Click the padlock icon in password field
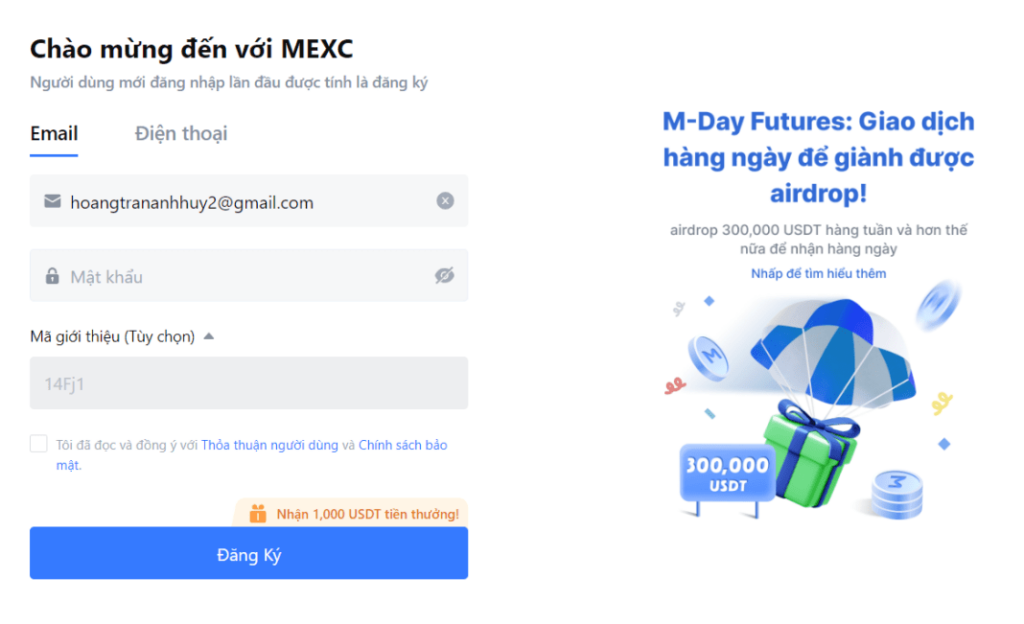The width and height of the screenshot is (1024, 624). (x=52, y=276)
